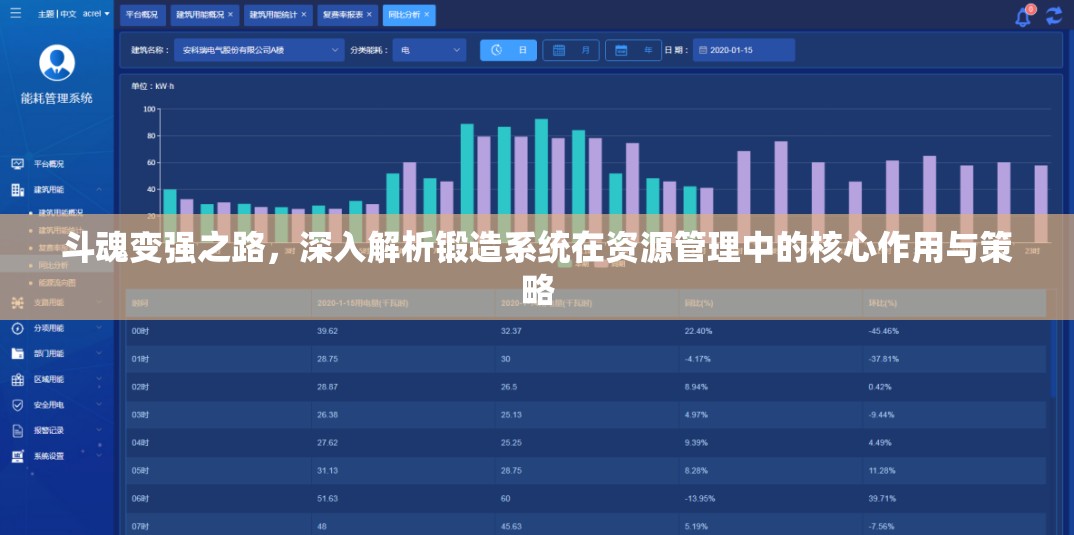The height and width of the screenshot is (535, 1074).
Task: Select the 年 (year) period option
Action: click(x=634, y=50)
